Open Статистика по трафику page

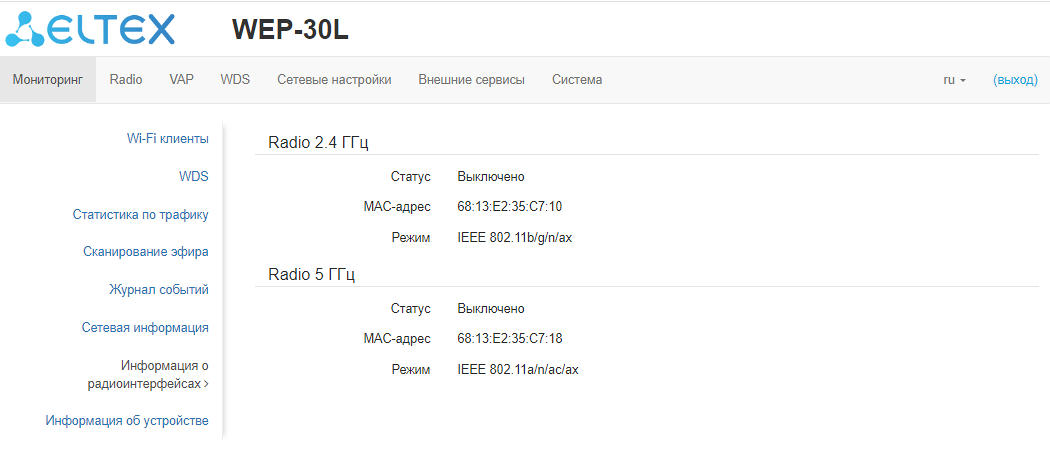[x=140, y=214]
